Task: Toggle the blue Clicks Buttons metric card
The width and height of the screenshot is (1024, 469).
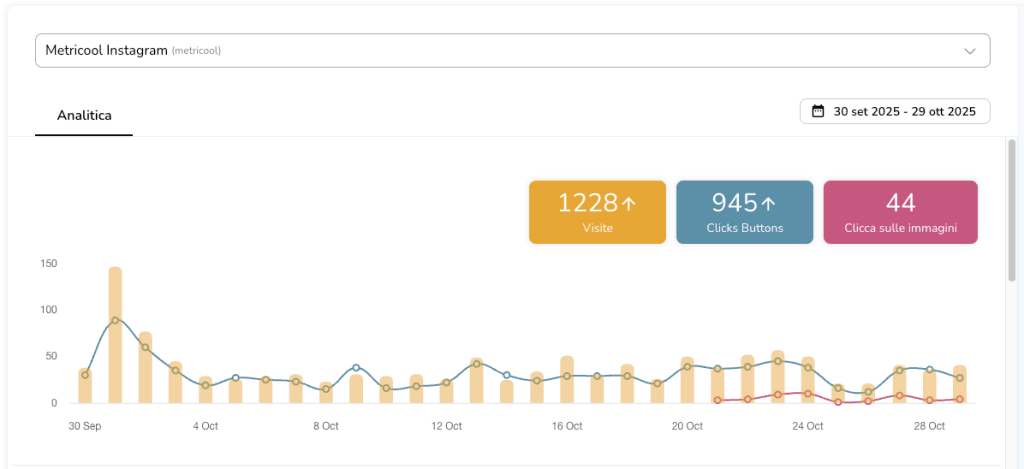Action: tap(744, 212)
